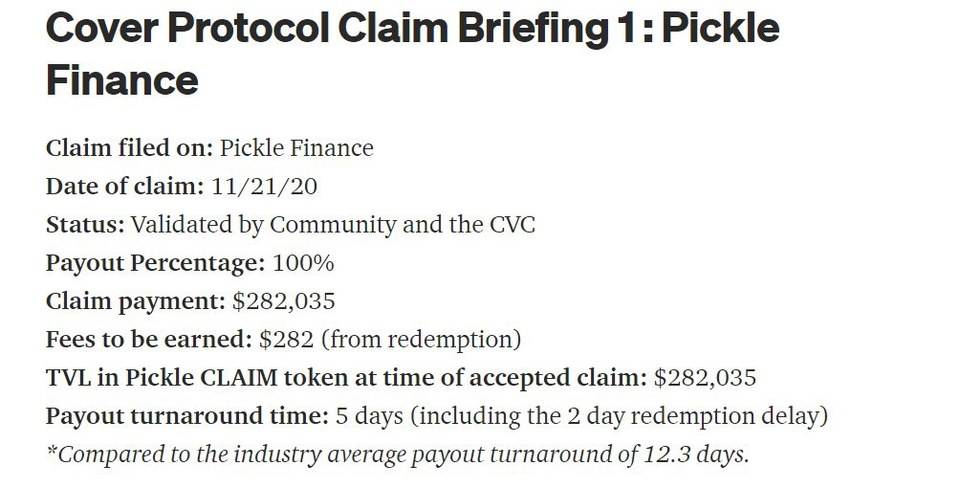The width and height of the screenshot is (960, 488).
Task: Click the "Payout Percentage:" label
Action: pos(153,263)
